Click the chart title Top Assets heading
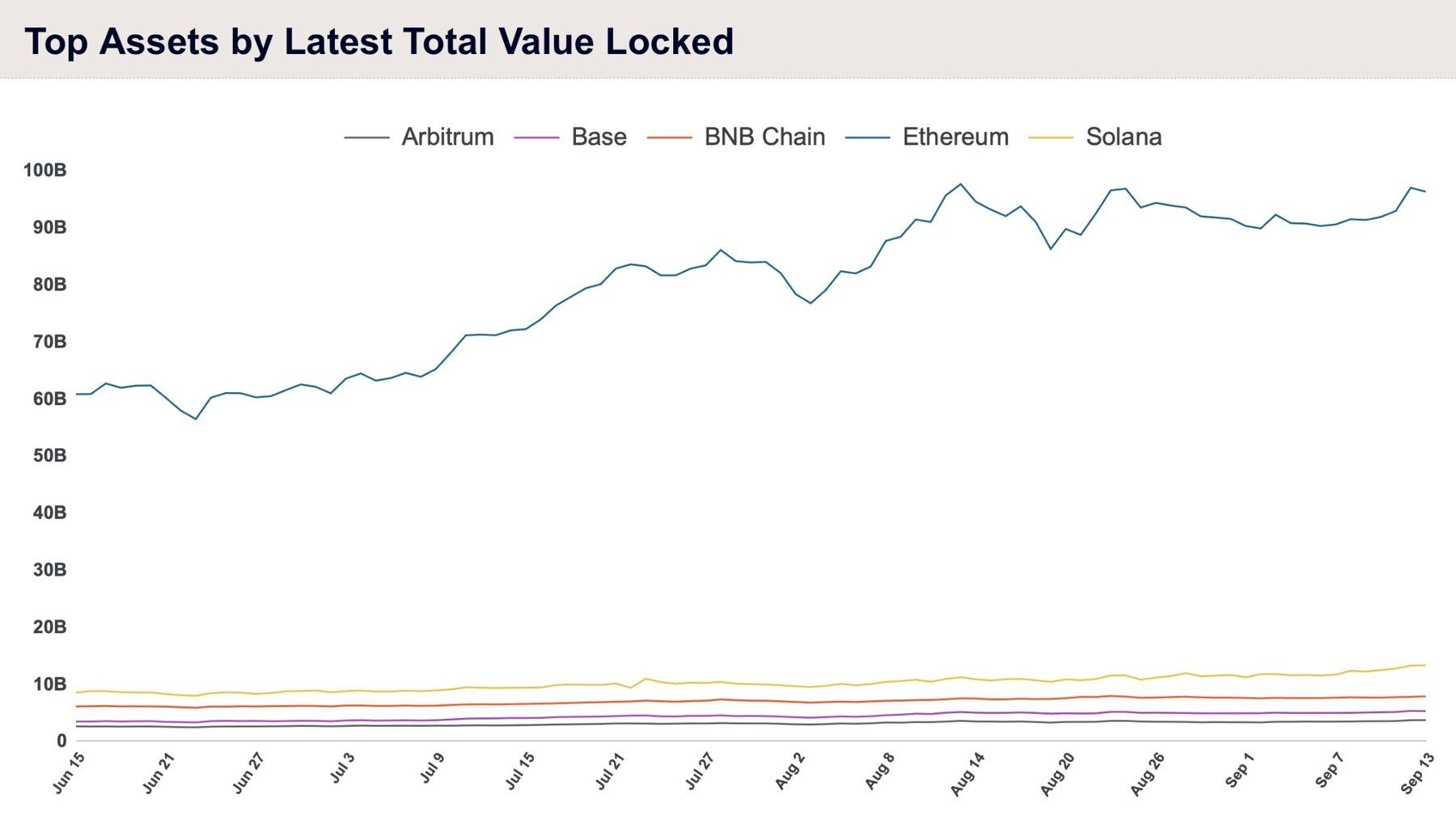The image size is (1456, 820). click(x=379, y=41)
